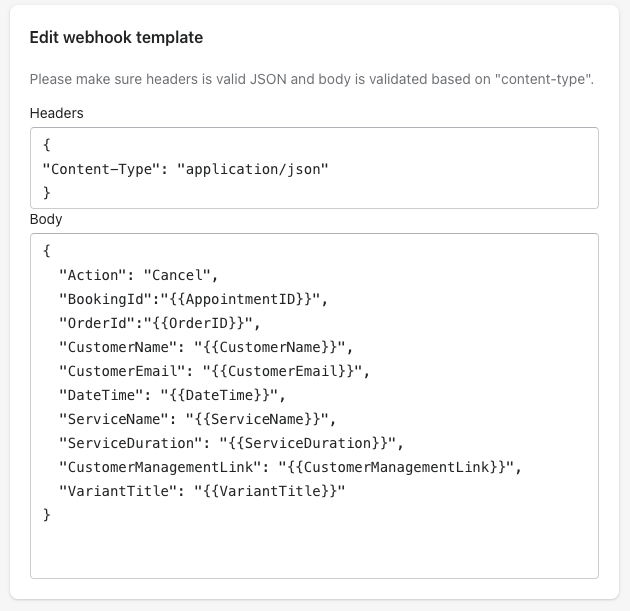Screen dimensions: 630x611
Task: Click the Headers text area
Action: coord(314,168)
